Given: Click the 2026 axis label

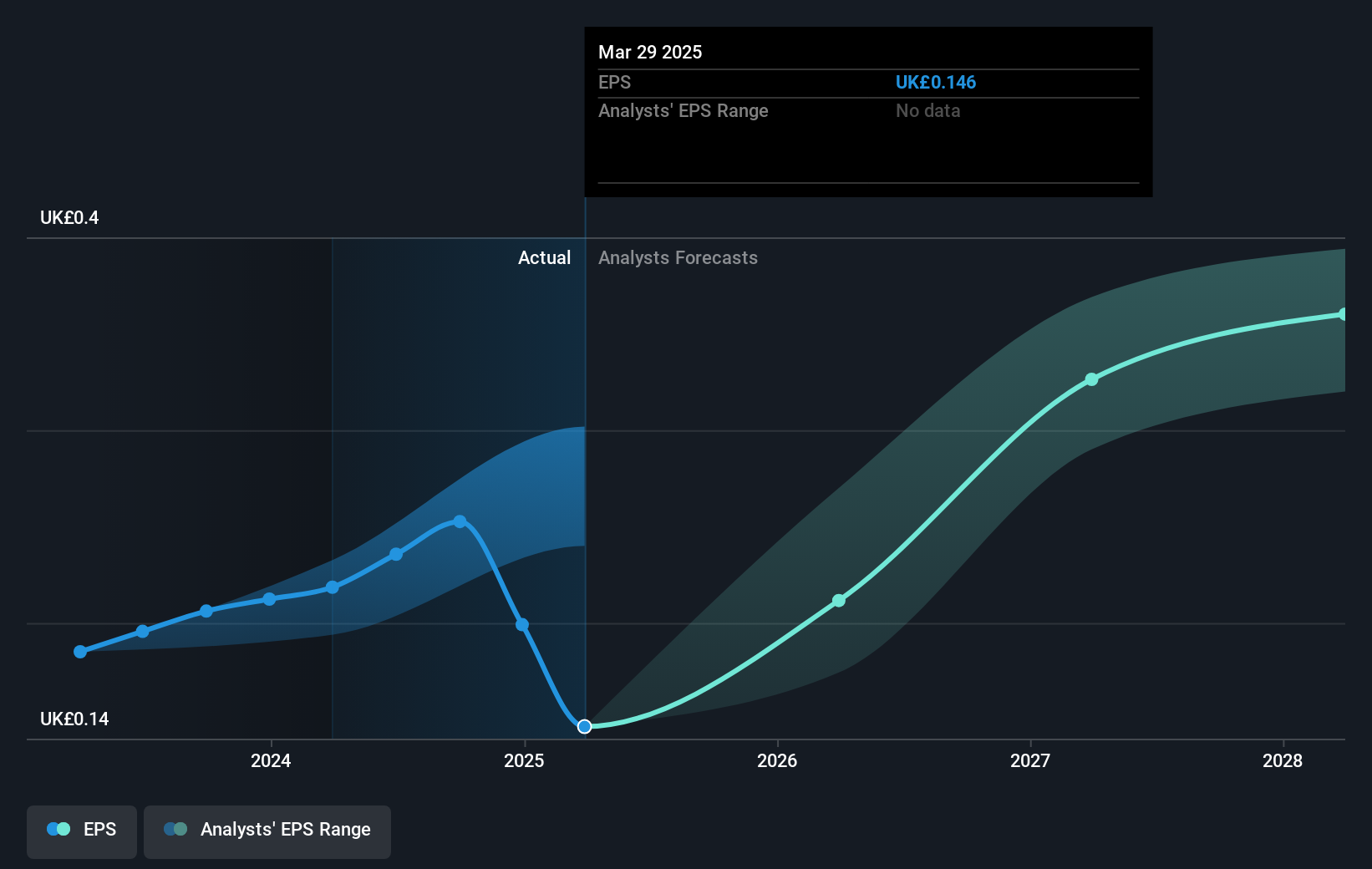Looking at the screenshot, I should click(x=777, y=761).
